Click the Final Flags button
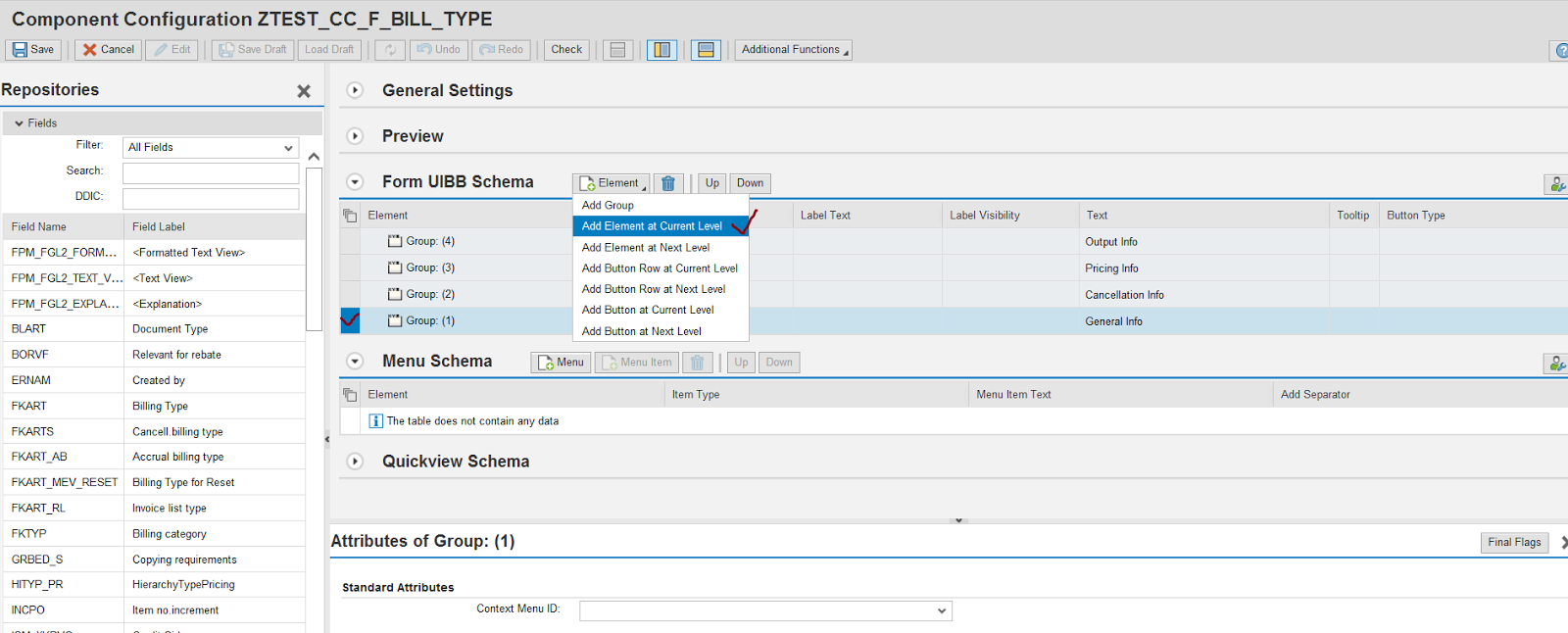The height and width of the screenshot is (633, 1568). 1513,543
